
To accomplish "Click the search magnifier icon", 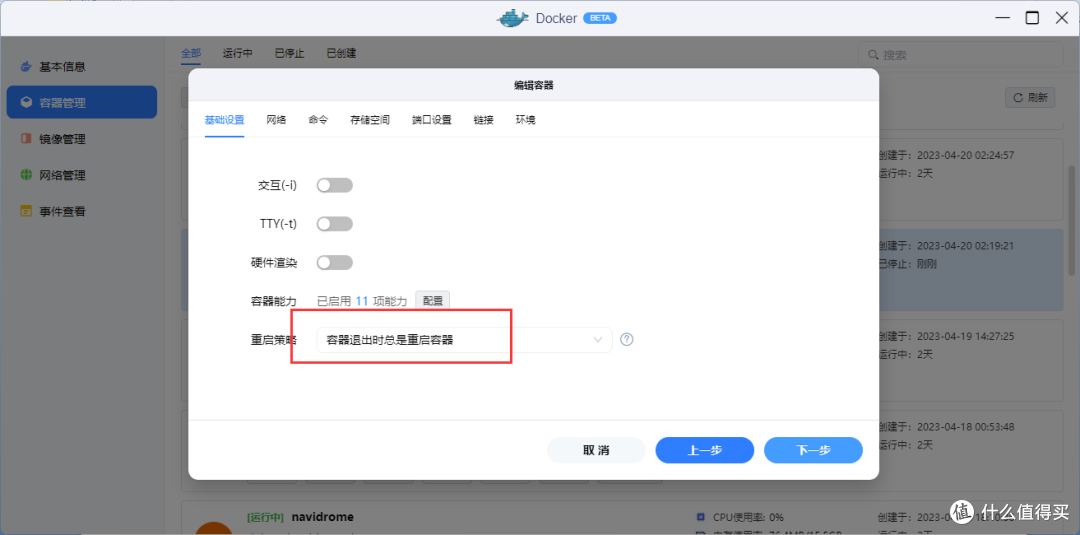I will point(873,54).
